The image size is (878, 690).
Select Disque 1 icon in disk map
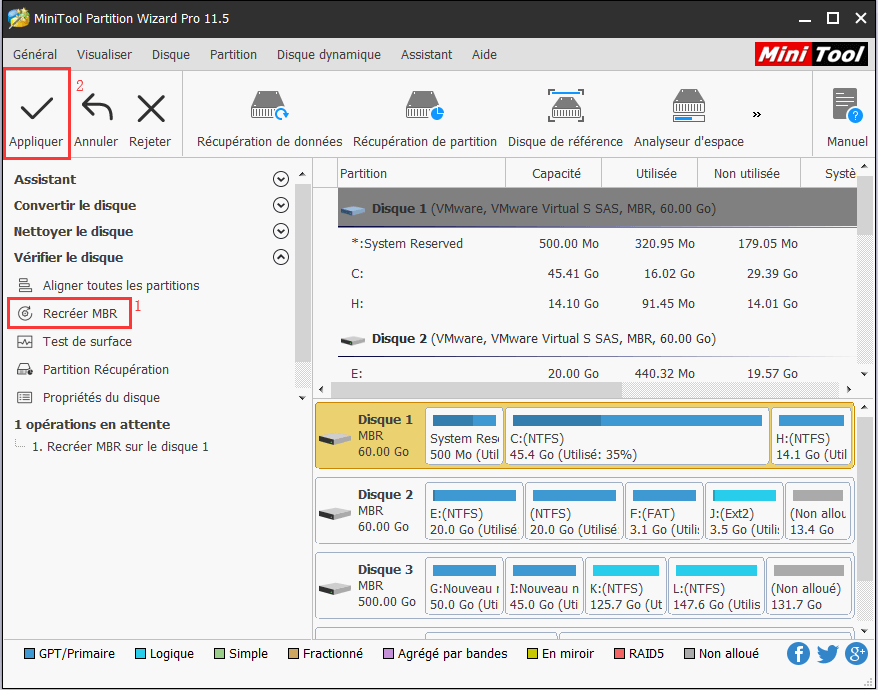(335, 439)
